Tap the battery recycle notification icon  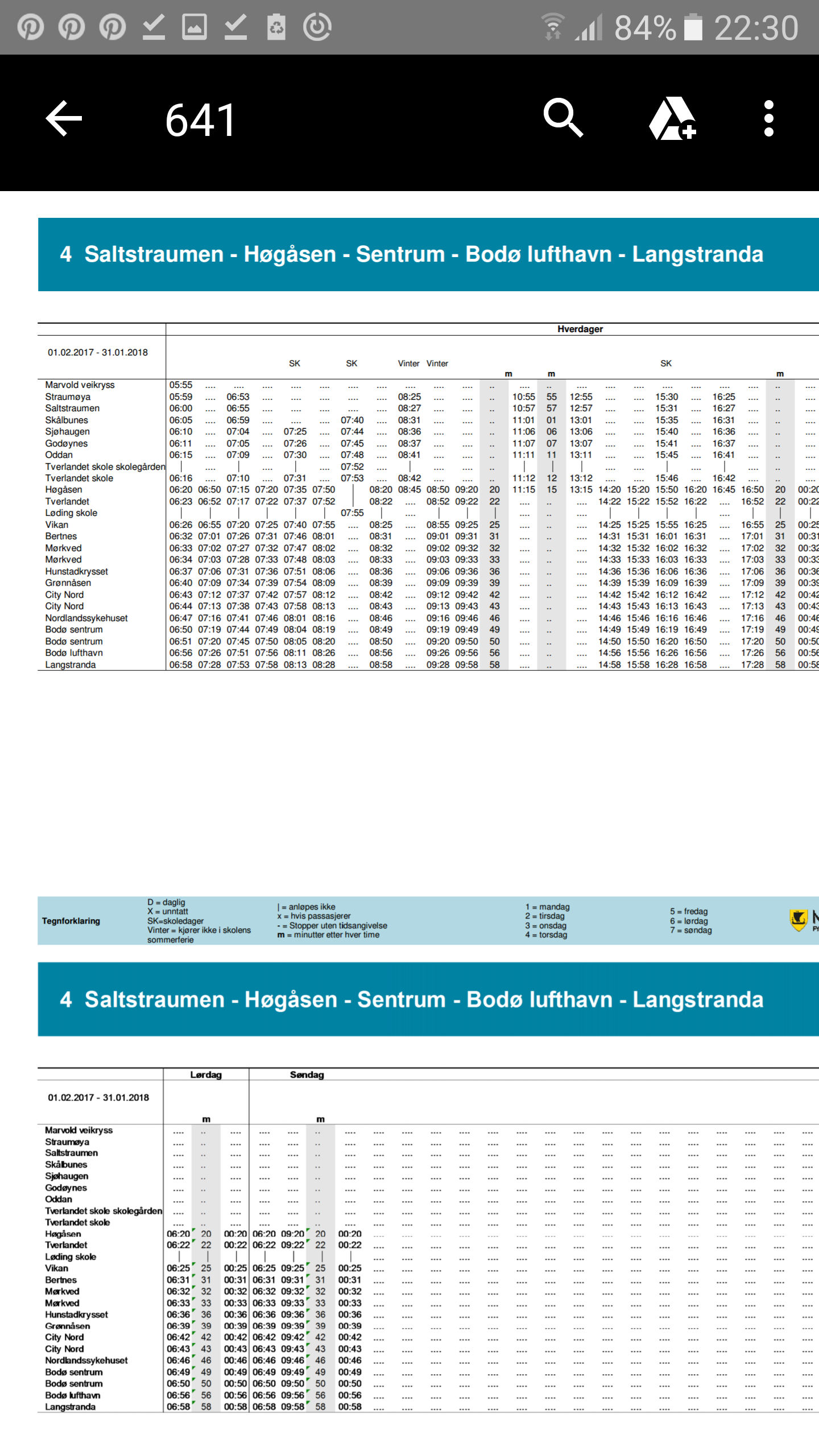point(276,27)
